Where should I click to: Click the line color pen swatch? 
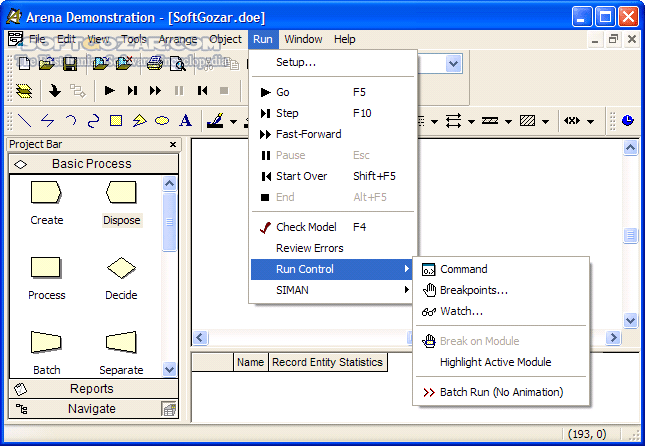[x=214, y=121]
